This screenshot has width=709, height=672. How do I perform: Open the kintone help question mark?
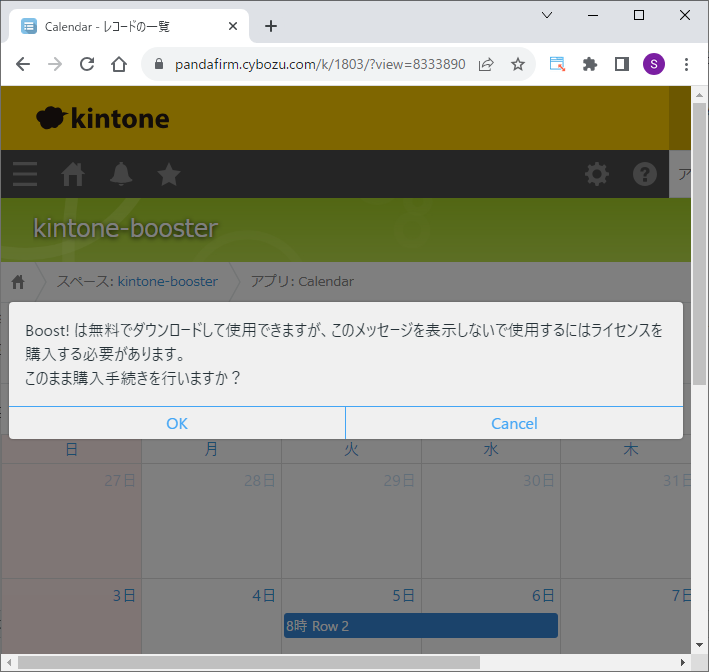pos(645,174)
